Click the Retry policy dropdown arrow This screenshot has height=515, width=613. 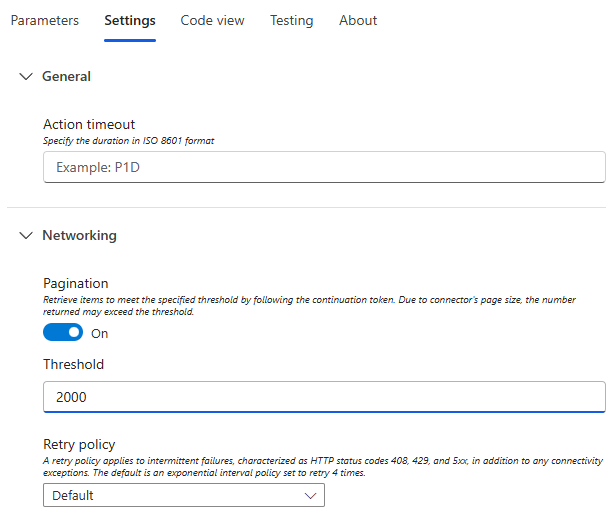click(309, 495)
